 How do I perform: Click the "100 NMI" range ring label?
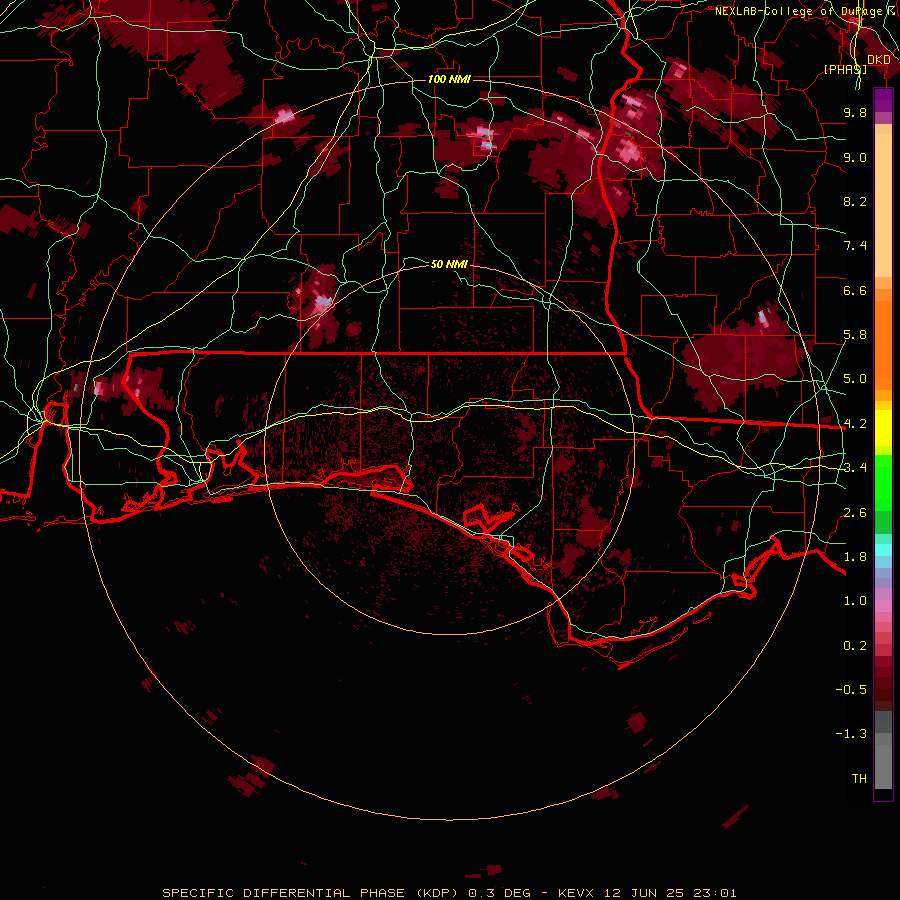(x=449, y=79)
